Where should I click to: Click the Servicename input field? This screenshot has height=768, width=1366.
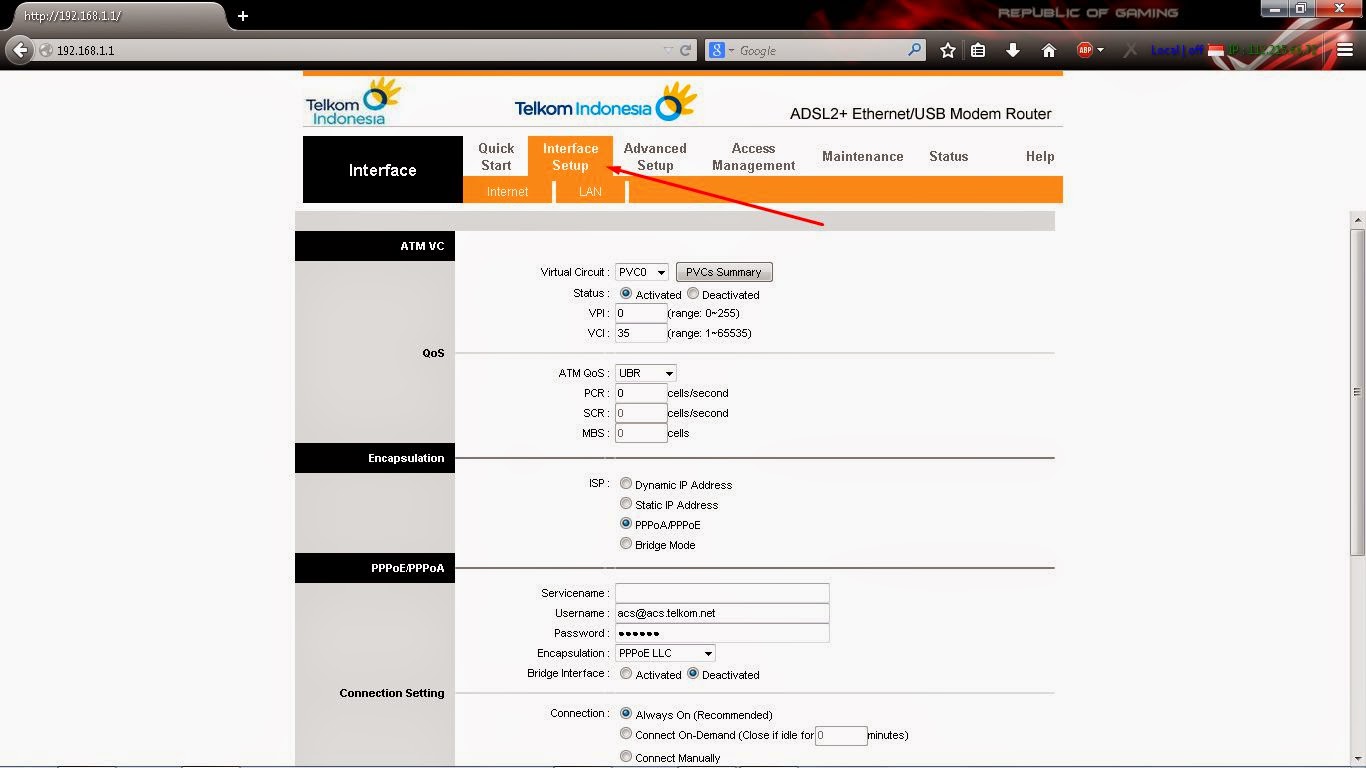click(x=722, y=593)
